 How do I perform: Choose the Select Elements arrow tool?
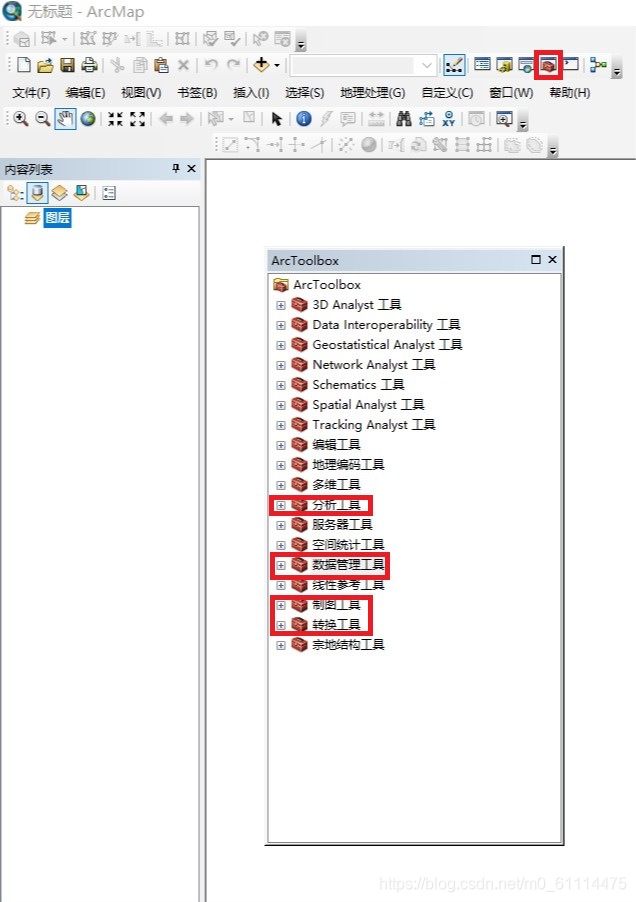(277, 119)
